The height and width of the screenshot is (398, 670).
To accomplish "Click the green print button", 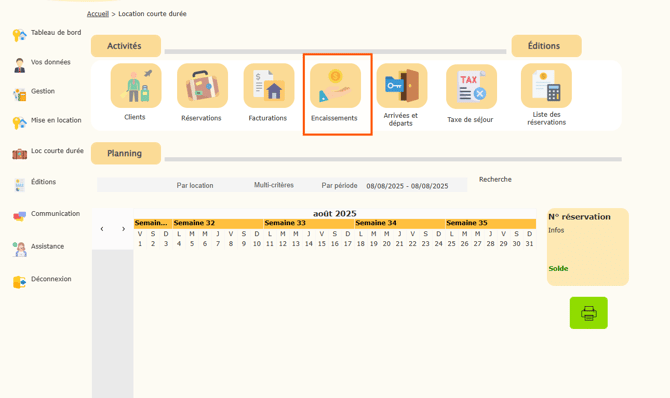I will 588,313.
